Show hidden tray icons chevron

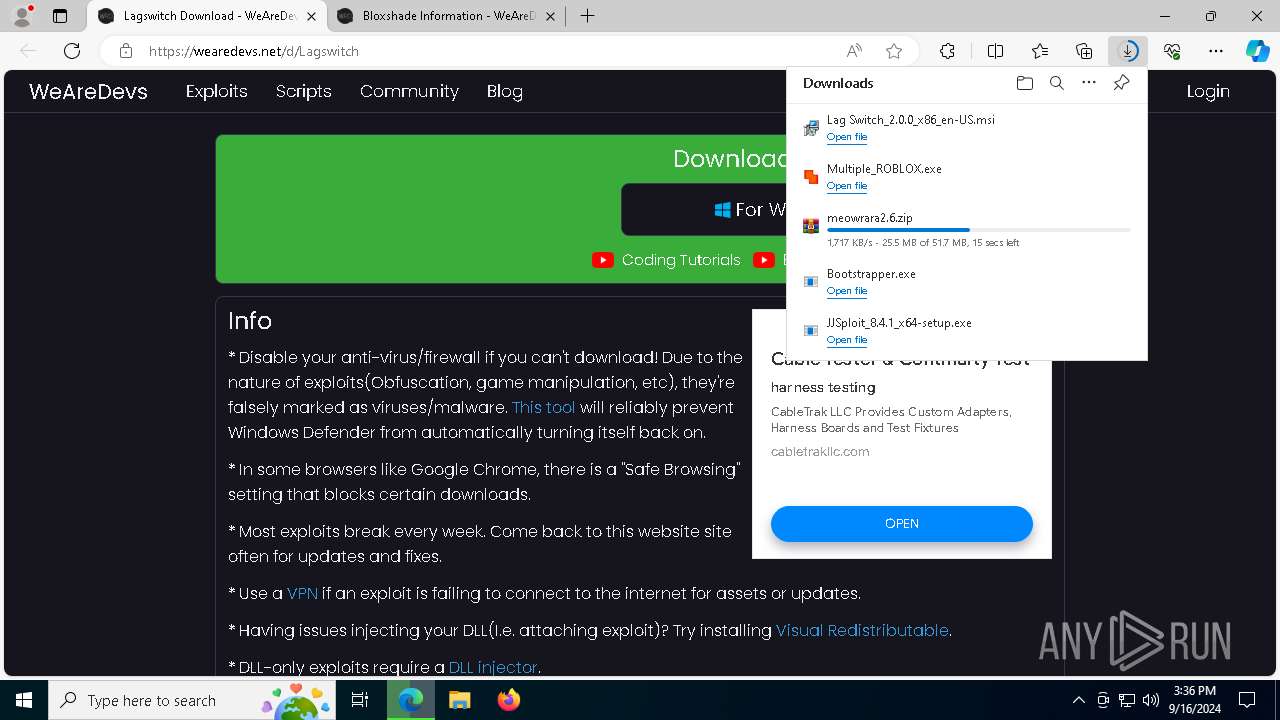tap(1078, 700)
